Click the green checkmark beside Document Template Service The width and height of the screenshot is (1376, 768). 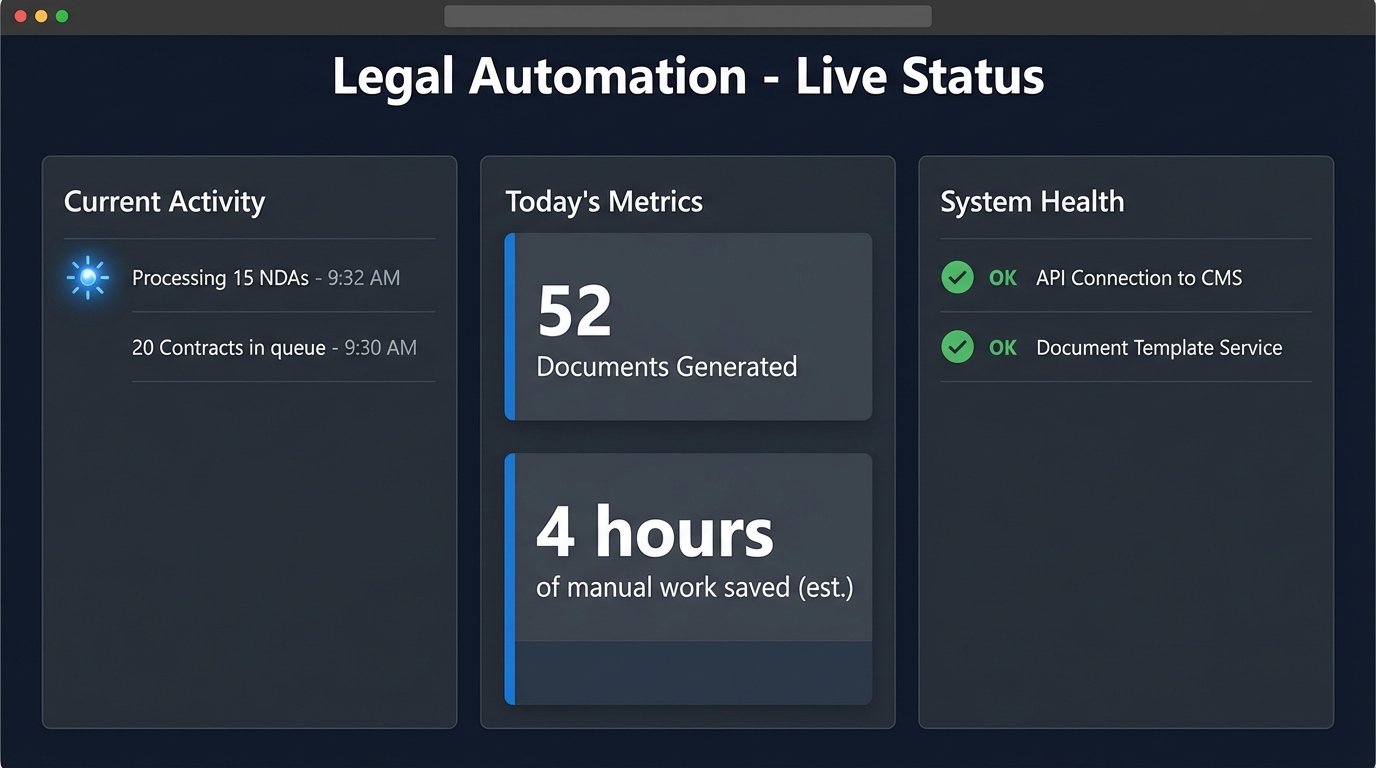[957, 347]
